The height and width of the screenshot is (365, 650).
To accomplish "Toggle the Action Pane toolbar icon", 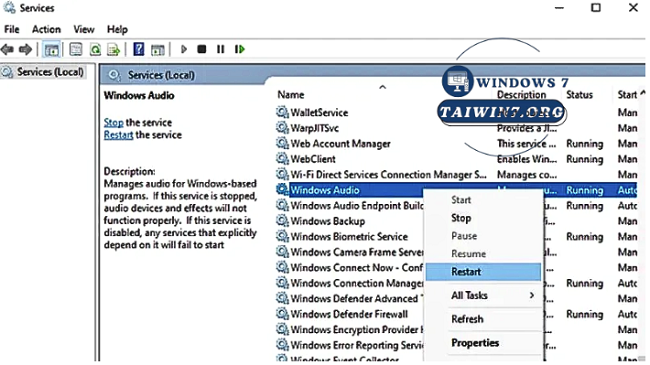I will pyautogui.click(x=158, y=50).
